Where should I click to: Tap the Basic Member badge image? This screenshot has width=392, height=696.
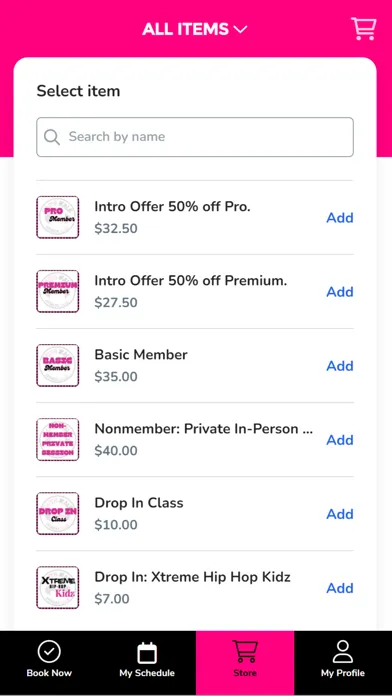click(58, 365)
